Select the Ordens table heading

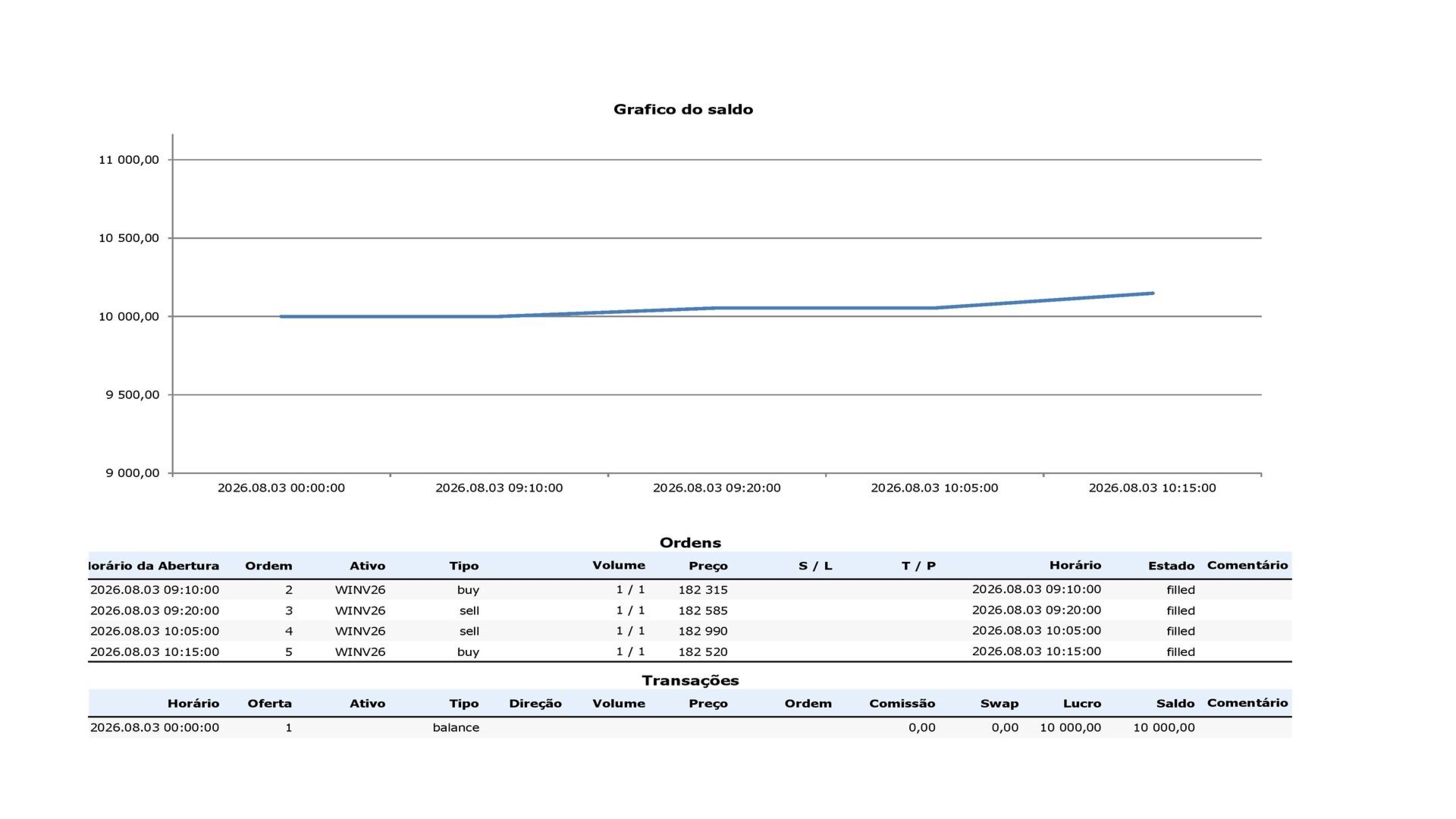[x=690, y=543]
